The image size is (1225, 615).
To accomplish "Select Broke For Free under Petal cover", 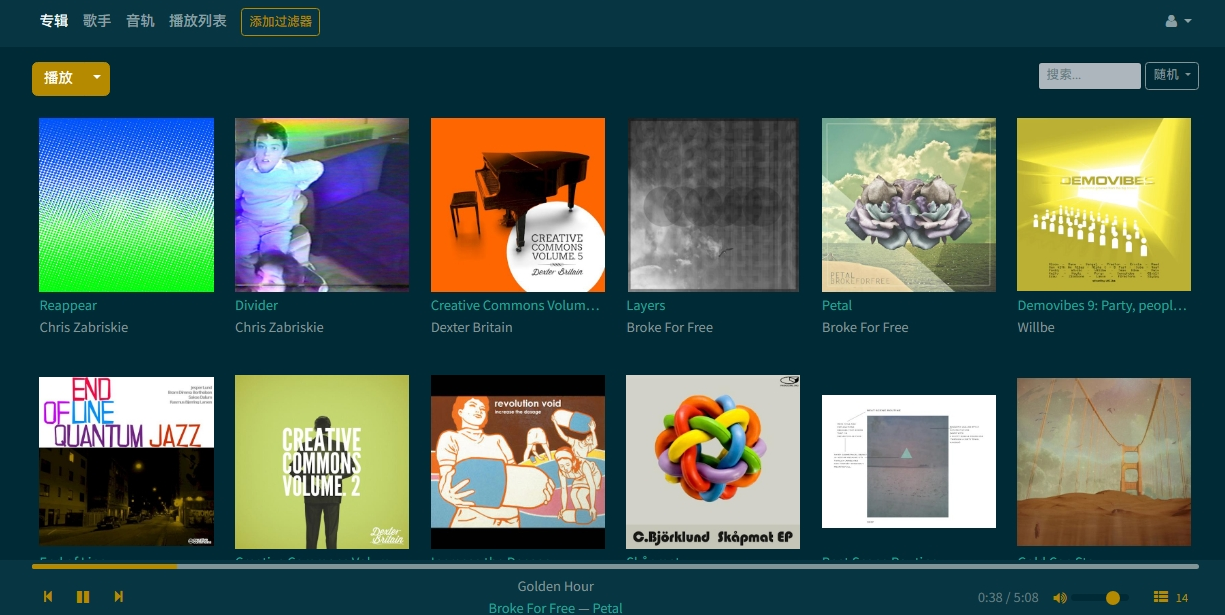I will pos(865,328).
